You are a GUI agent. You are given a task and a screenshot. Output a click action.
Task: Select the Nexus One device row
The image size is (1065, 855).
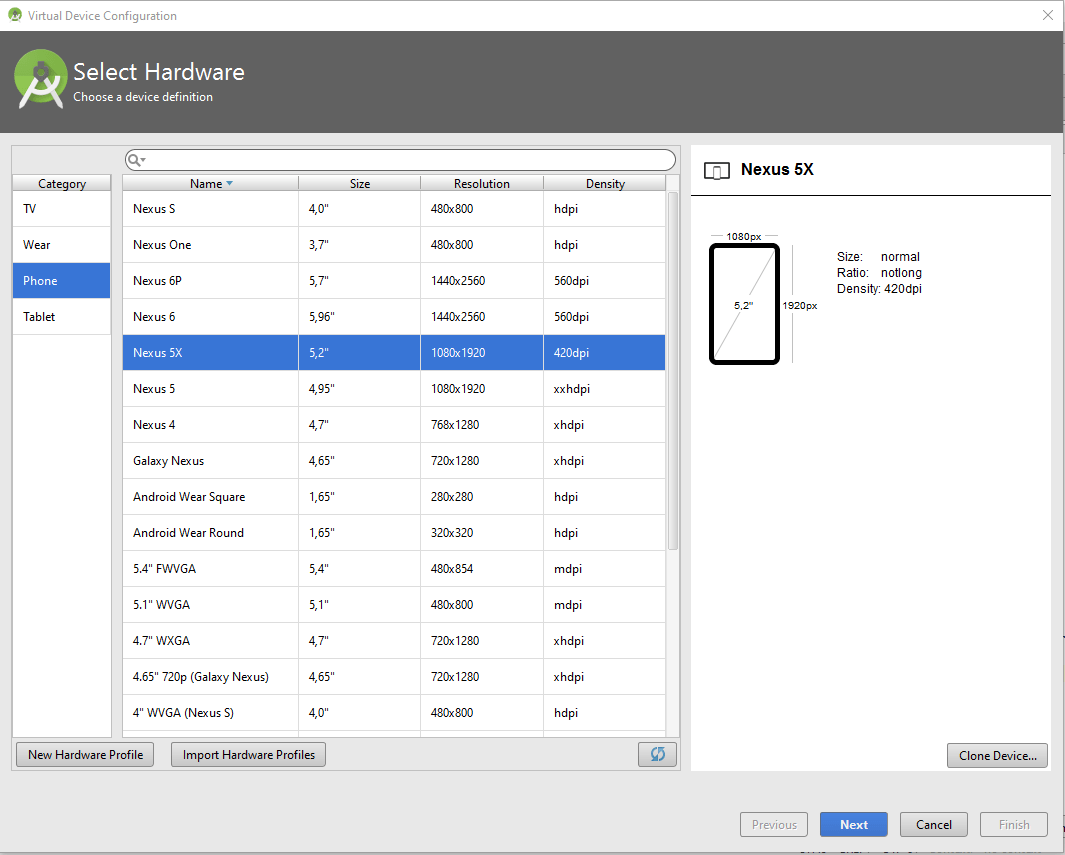(394, 244)
